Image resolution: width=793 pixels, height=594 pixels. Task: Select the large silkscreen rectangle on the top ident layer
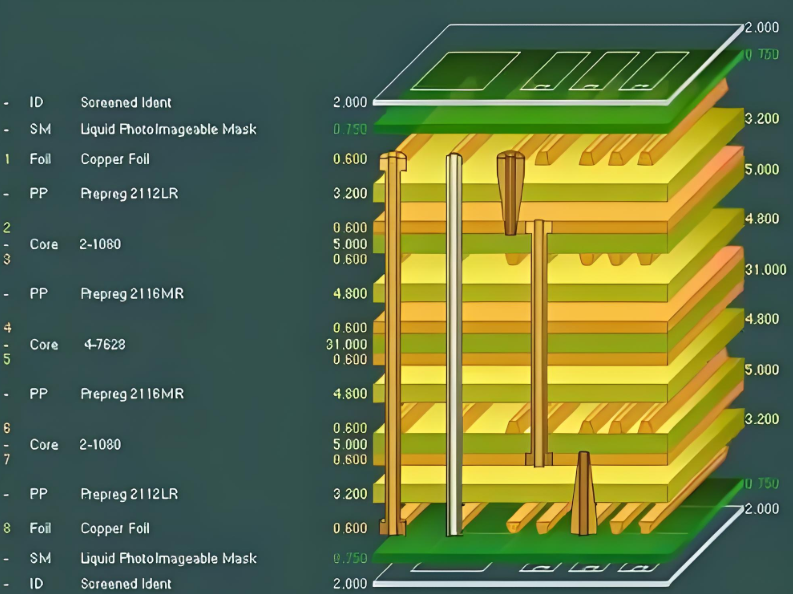(x=465, y=71)
